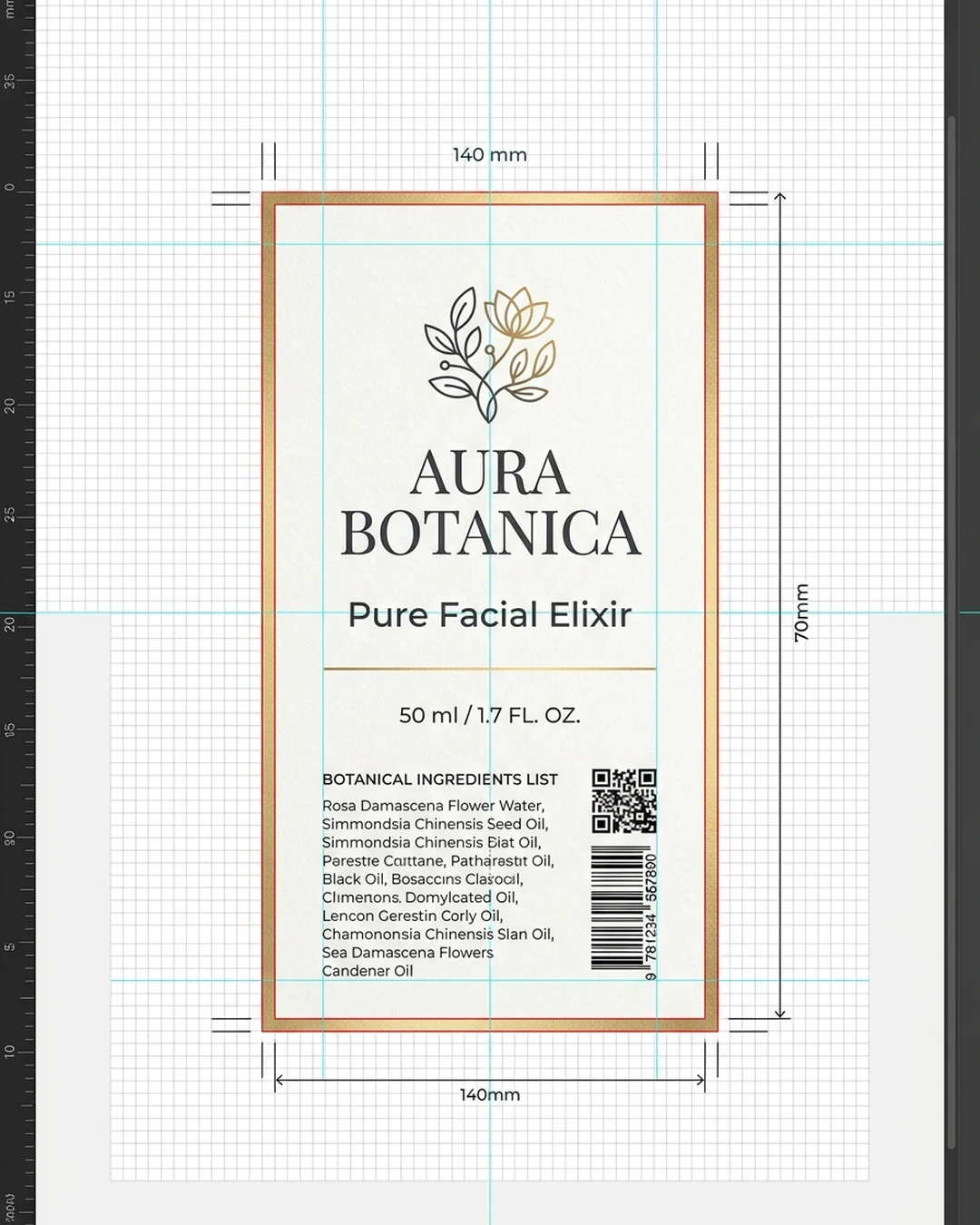Viewport: 980px width, 1225px height.
Task: Click the "Chamononsia Chinensis Slan Oil," line
Action: click(x=438, y=934)
